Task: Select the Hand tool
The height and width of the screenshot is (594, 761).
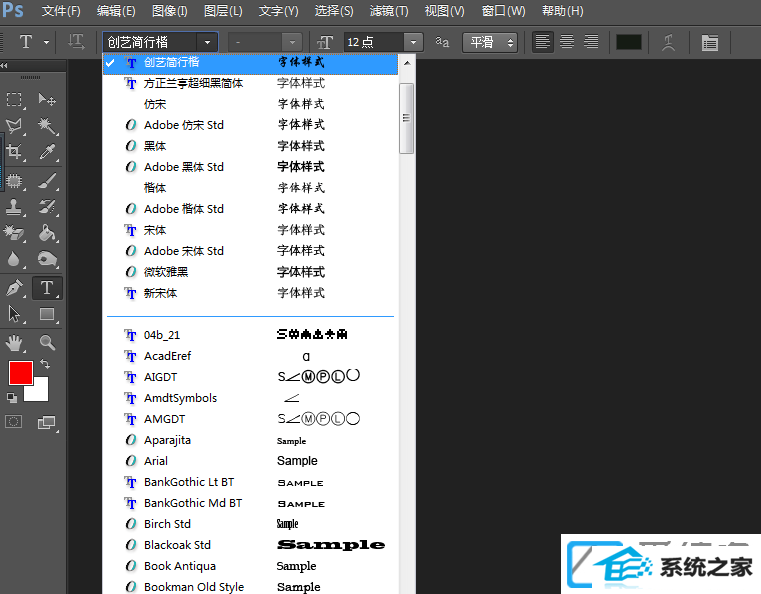Action: tap(15, 343)
